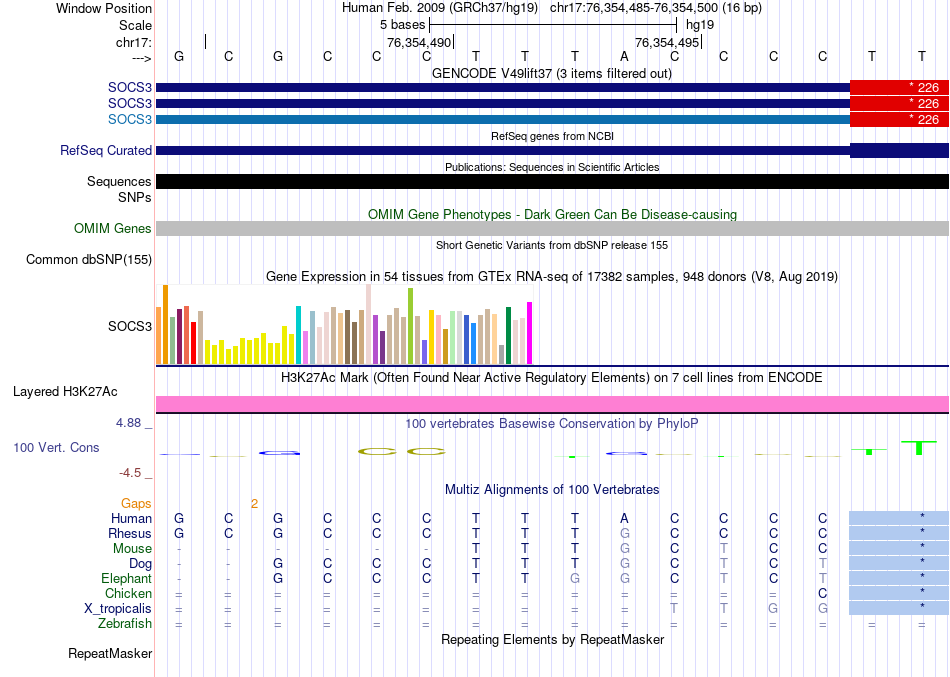
Task: Click the gray OMIM Genes bar
Action: coord(552,228)
